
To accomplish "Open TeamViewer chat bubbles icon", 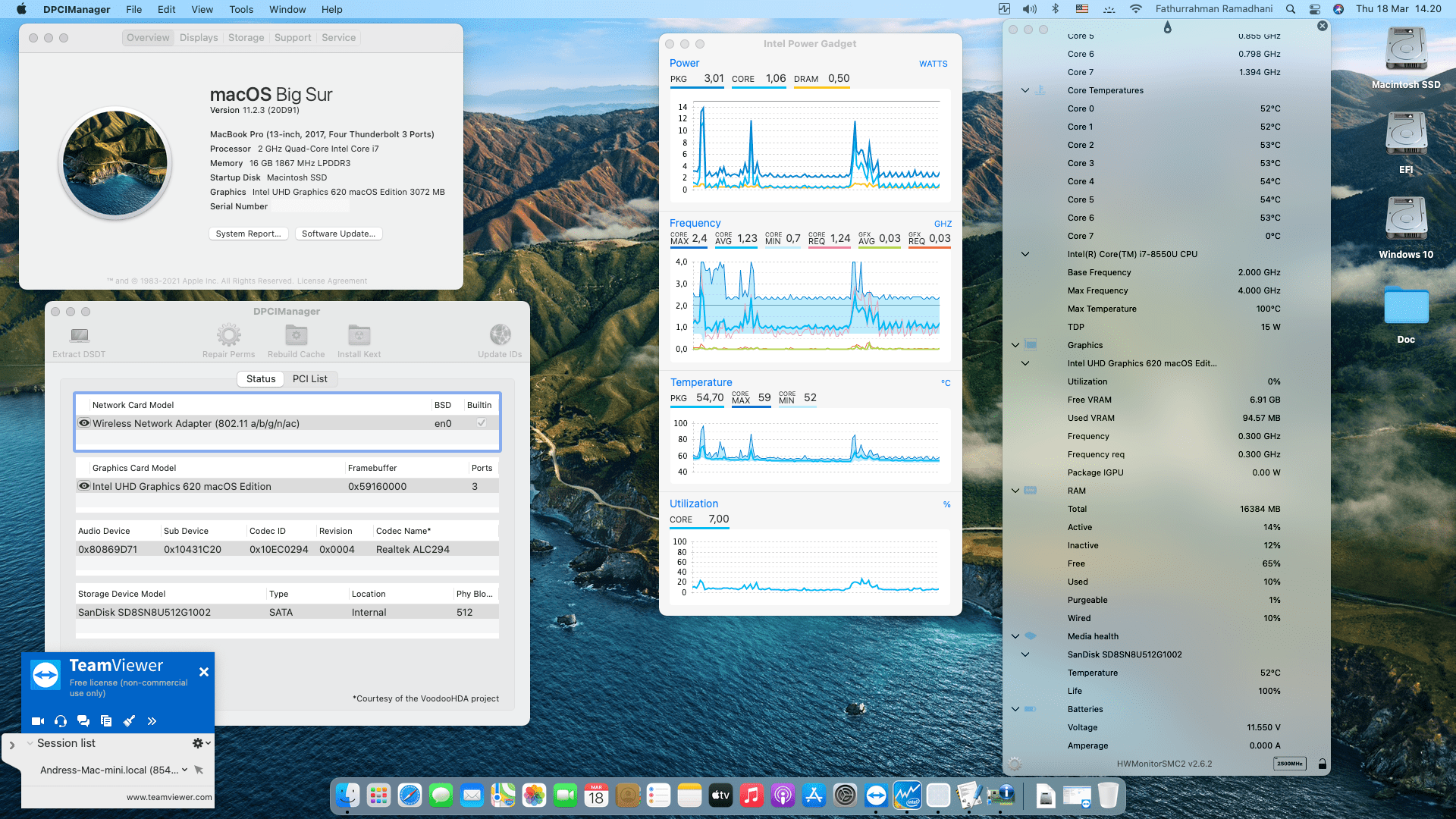I will coord(83,721).
